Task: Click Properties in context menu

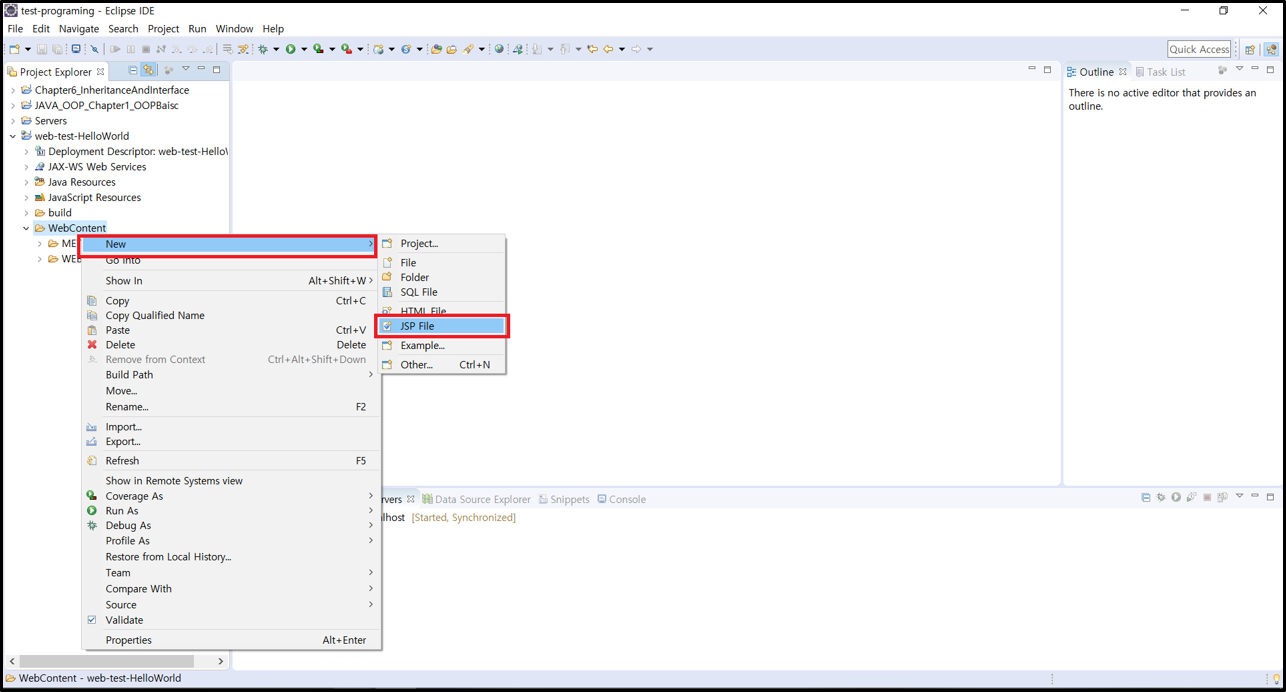Action: 230,640
